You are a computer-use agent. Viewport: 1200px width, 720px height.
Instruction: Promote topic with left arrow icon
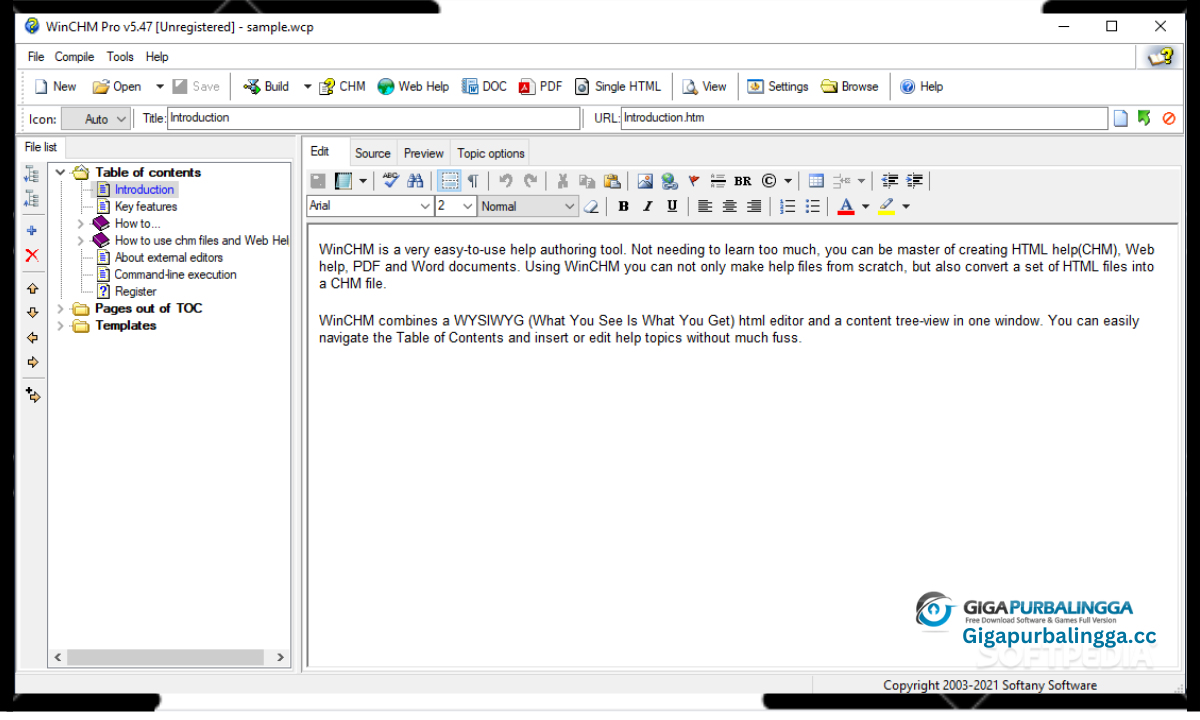(x=32, y=338)
